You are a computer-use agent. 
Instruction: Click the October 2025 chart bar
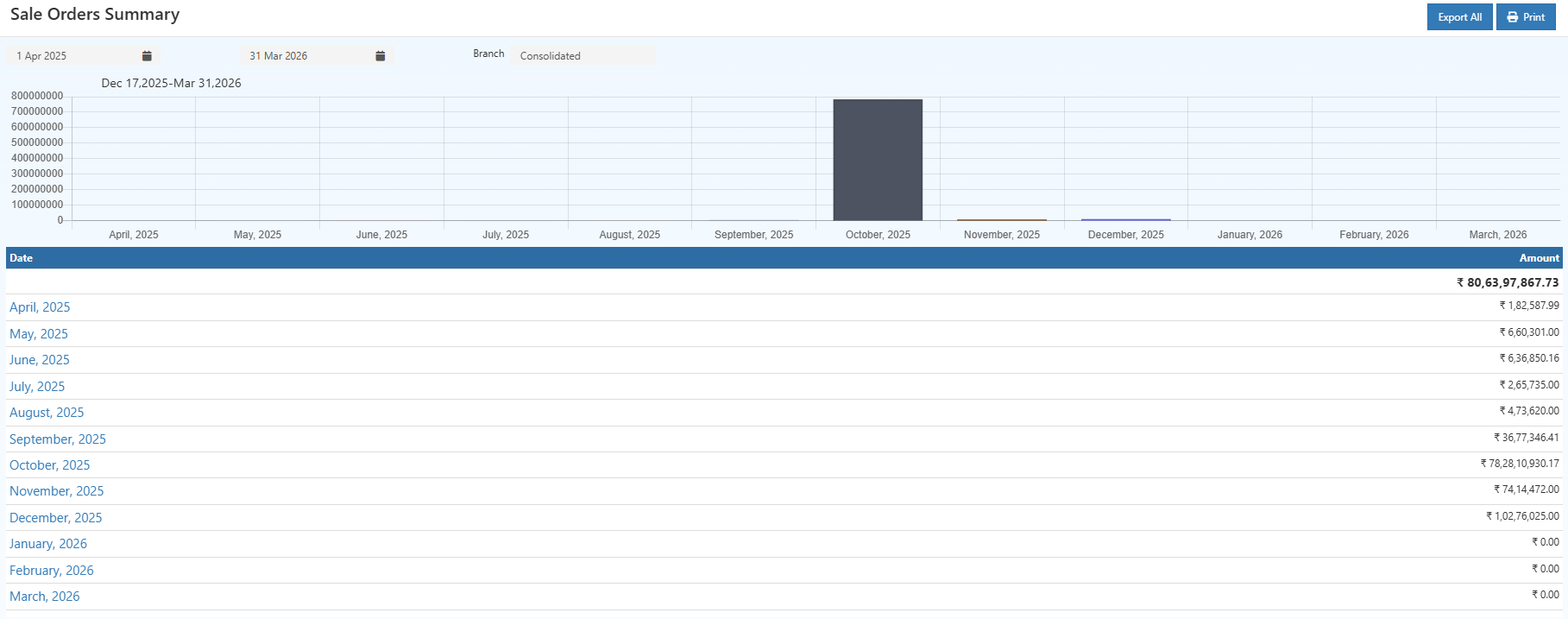pos(878,160)
